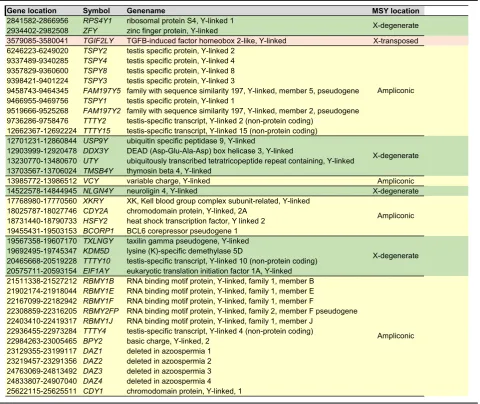
Task: Select gene symbol BCORP1
Action: 98,231
